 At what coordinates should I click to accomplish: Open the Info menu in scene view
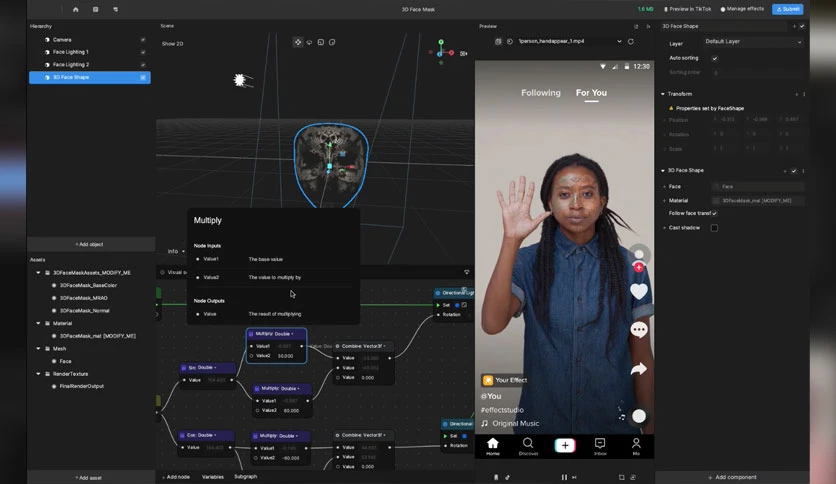coord(176,251)
